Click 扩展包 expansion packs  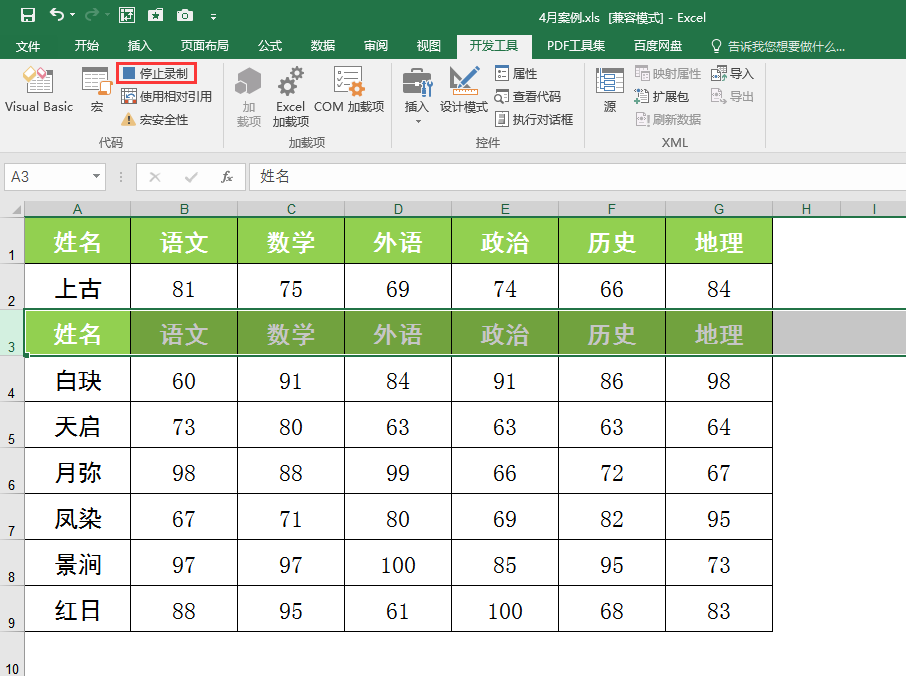[662, 96]
